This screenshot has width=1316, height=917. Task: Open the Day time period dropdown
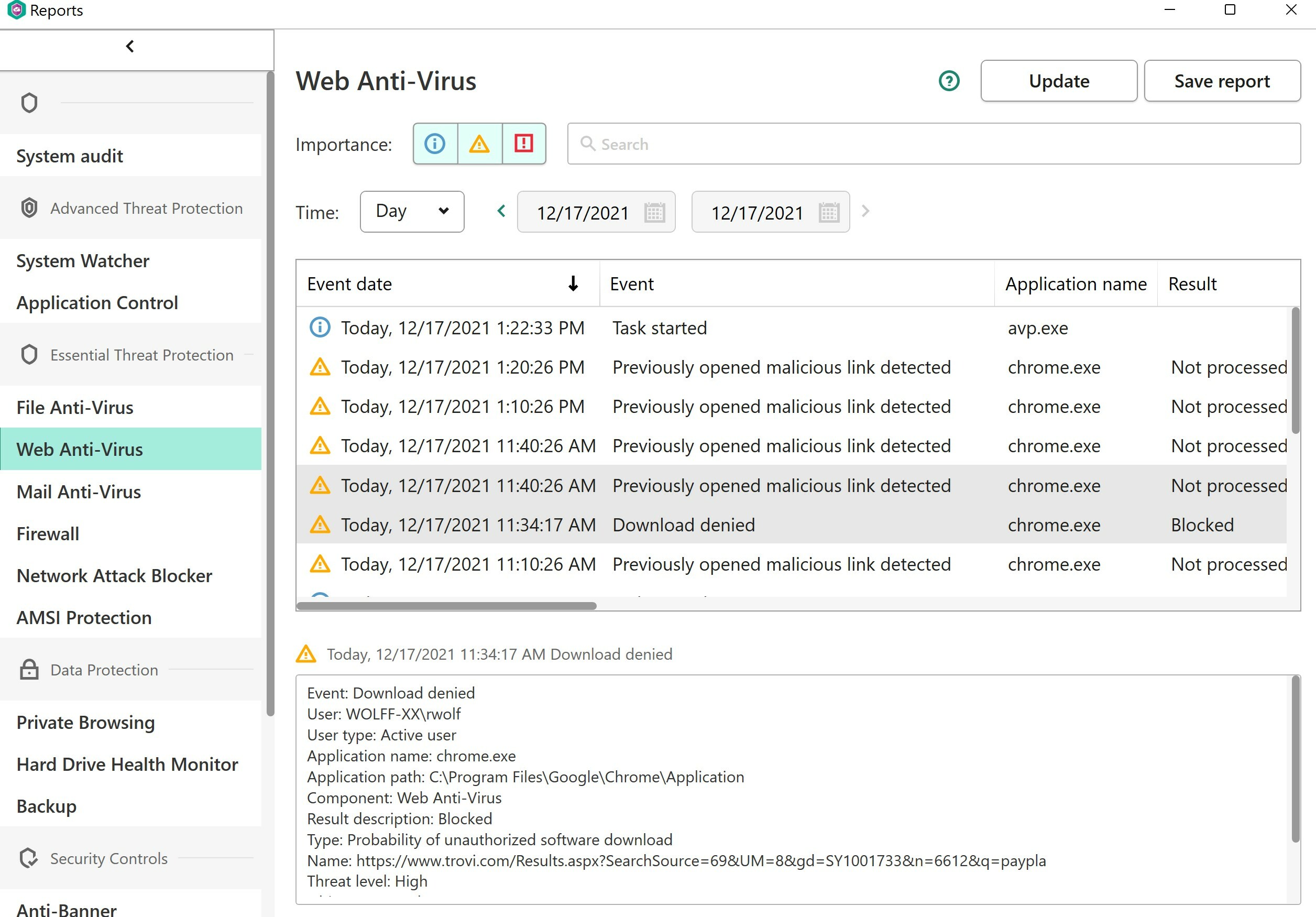pos(412,212)
